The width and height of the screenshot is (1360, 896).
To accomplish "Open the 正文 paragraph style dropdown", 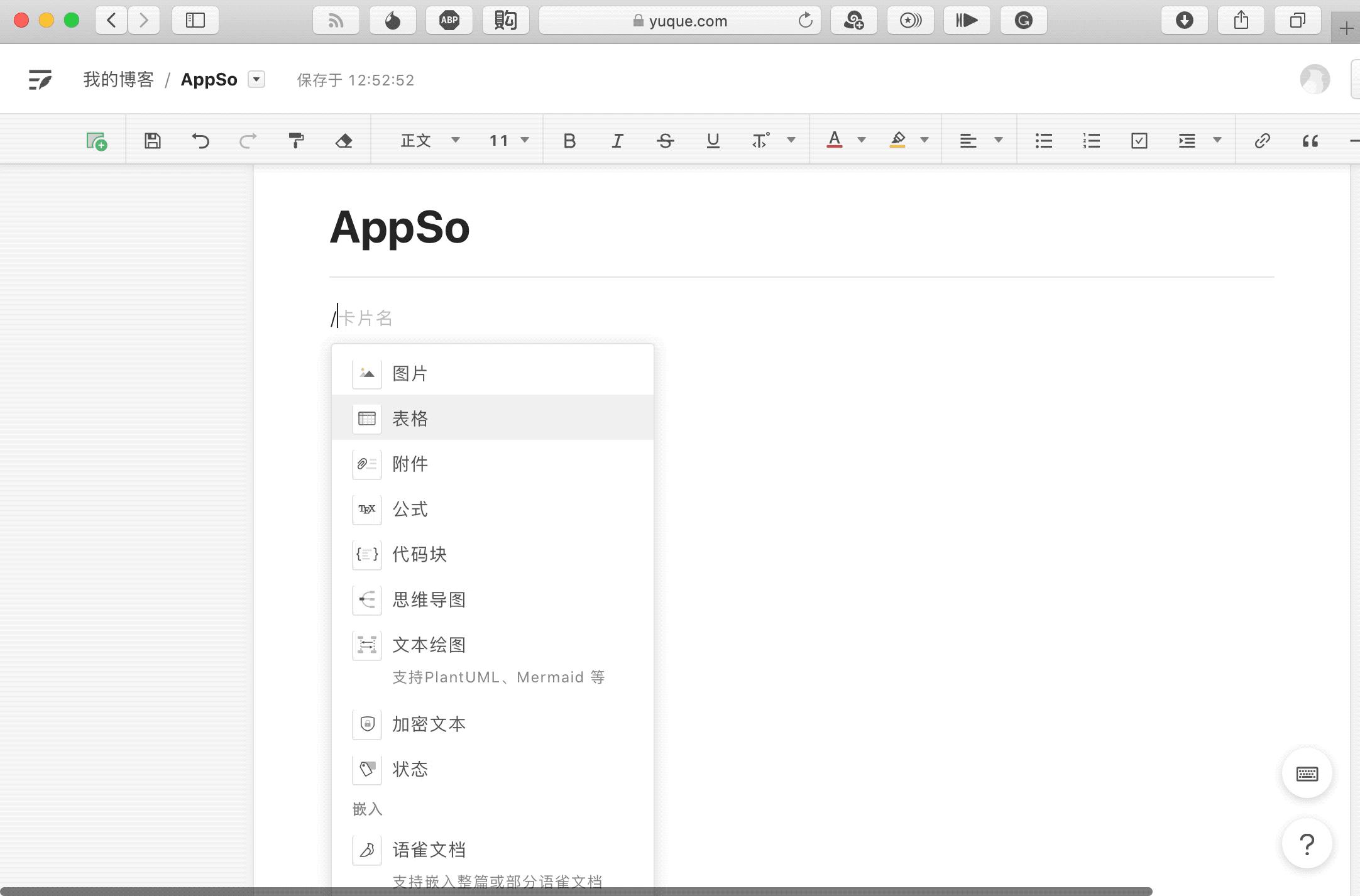I will coord(430,141).
